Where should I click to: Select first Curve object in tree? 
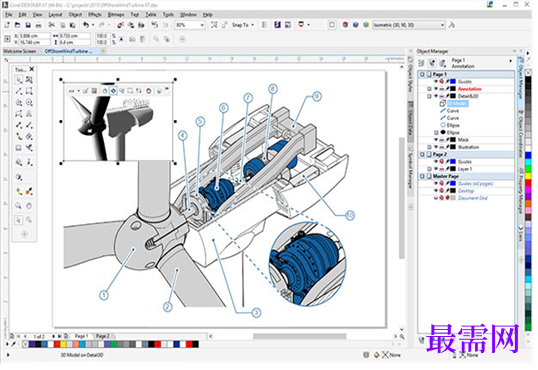[x=453, y=111]
